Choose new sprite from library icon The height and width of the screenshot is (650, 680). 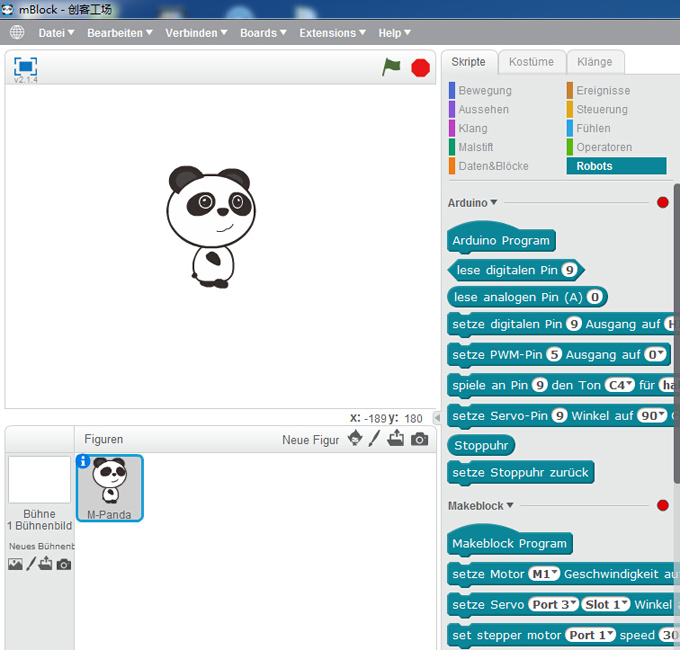355,439
